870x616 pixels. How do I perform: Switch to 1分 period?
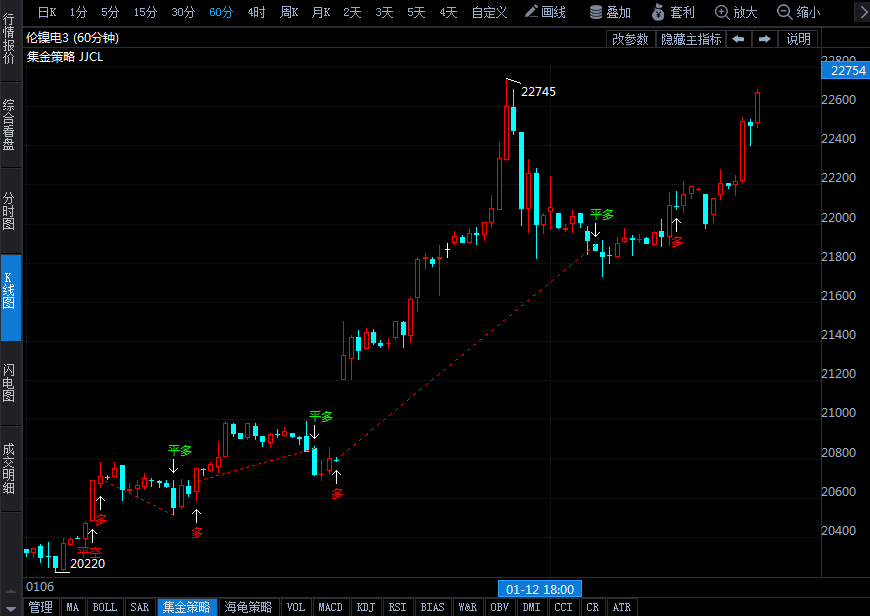tap(78, 12)
